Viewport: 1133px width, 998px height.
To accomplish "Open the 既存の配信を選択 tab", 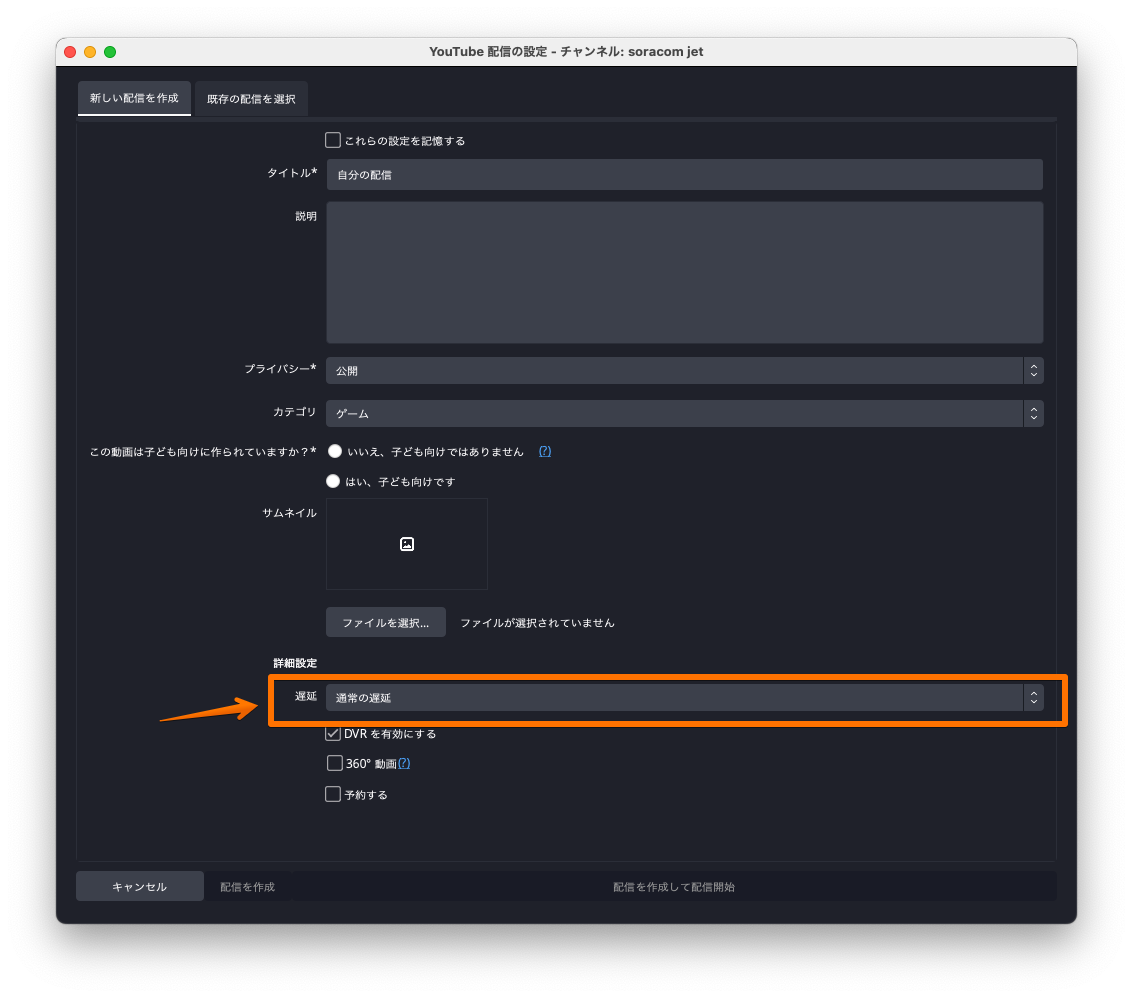I will [x=251, y=99].
